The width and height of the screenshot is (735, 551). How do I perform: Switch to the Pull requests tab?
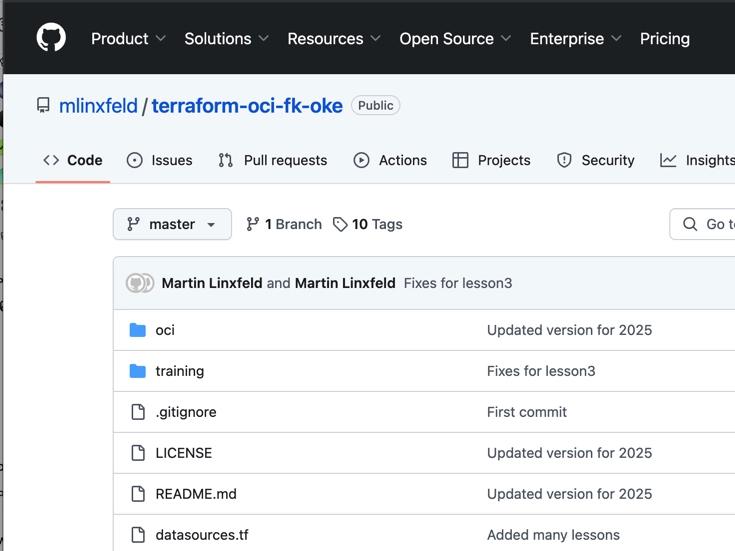pyautogui.click(x=273, y=160)
